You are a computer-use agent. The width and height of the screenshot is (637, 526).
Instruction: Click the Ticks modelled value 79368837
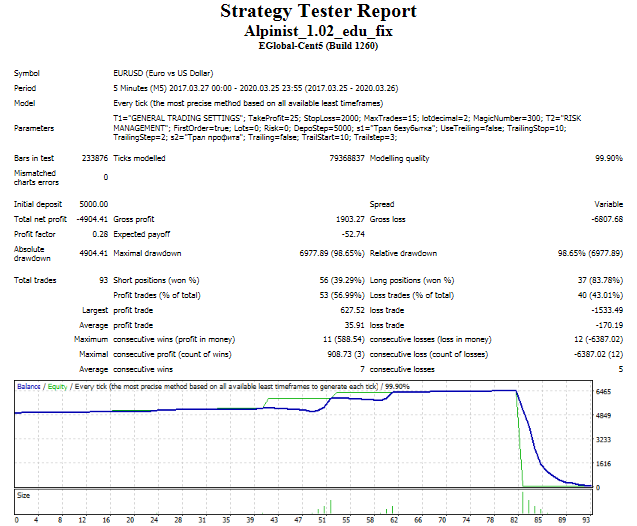point(347,158)
